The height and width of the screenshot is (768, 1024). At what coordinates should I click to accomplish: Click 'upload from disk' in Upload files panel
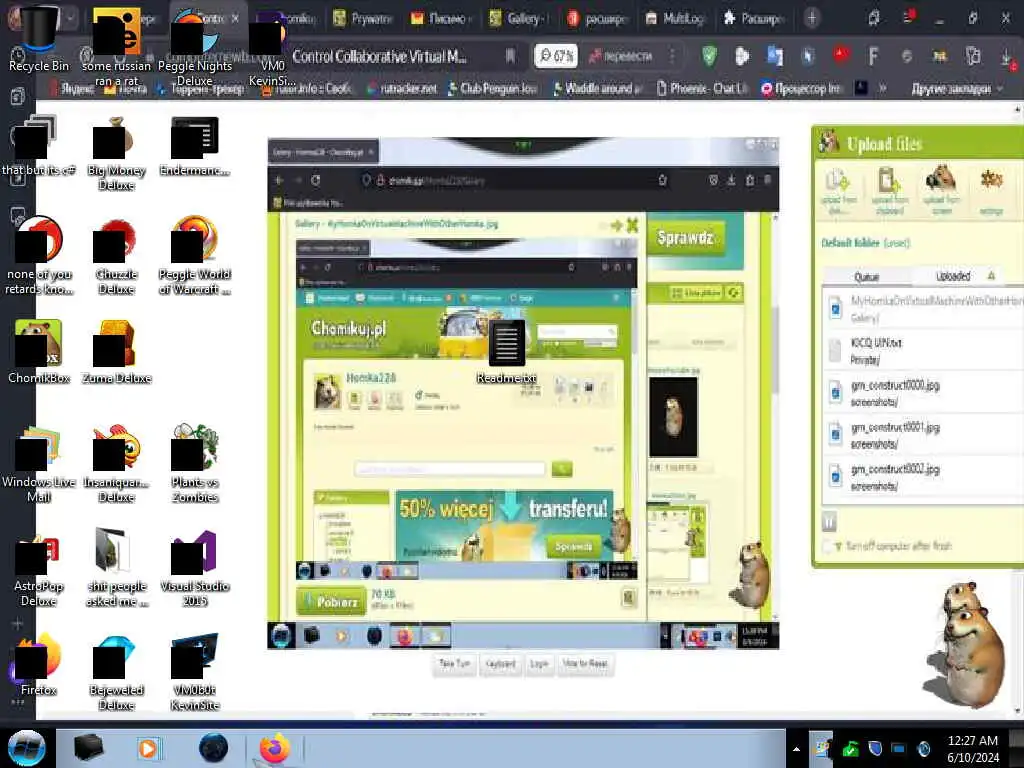838,191
